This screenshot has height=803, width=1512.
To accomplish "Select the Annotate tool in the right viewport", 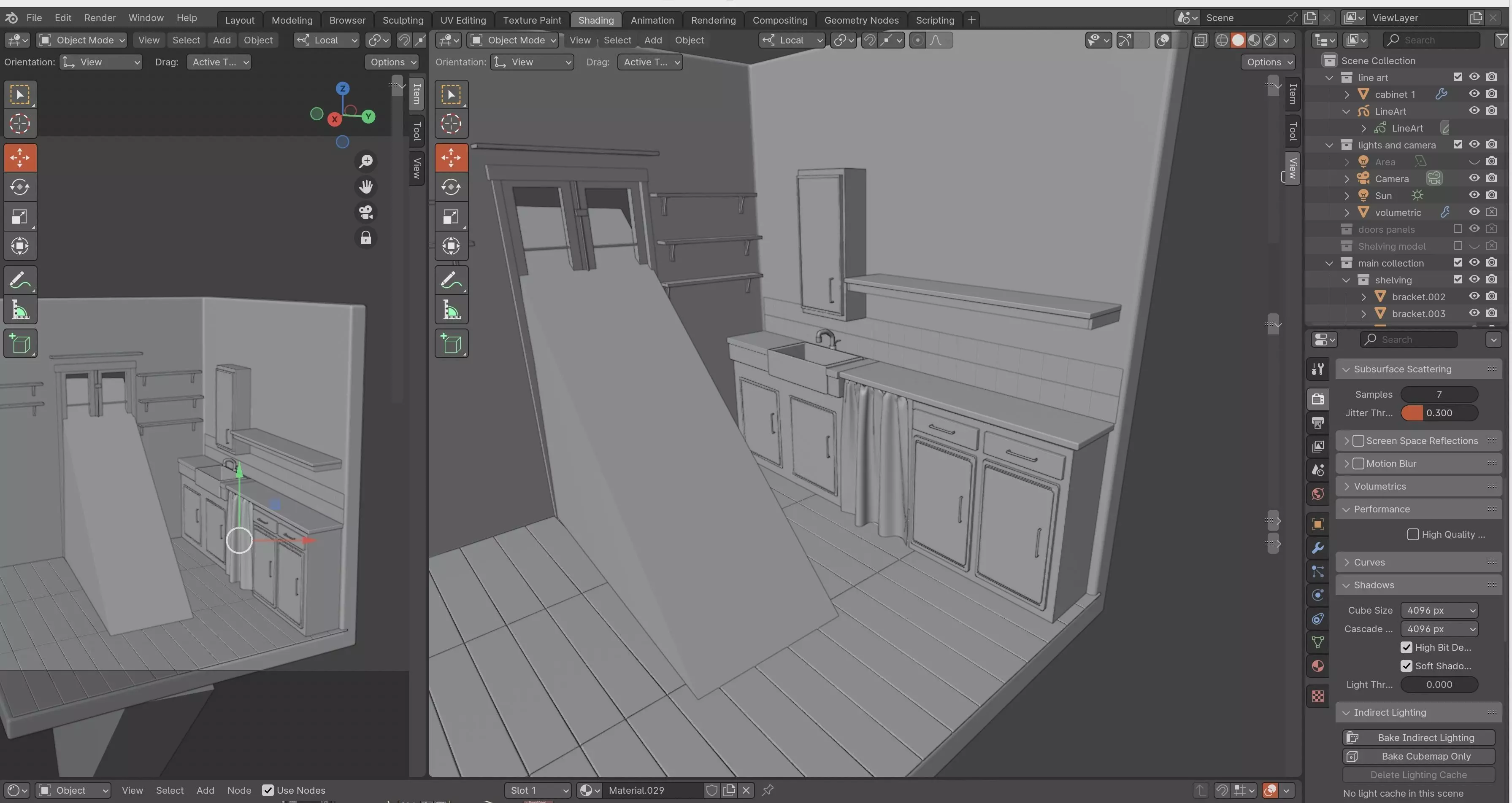I will pos(451,280).
